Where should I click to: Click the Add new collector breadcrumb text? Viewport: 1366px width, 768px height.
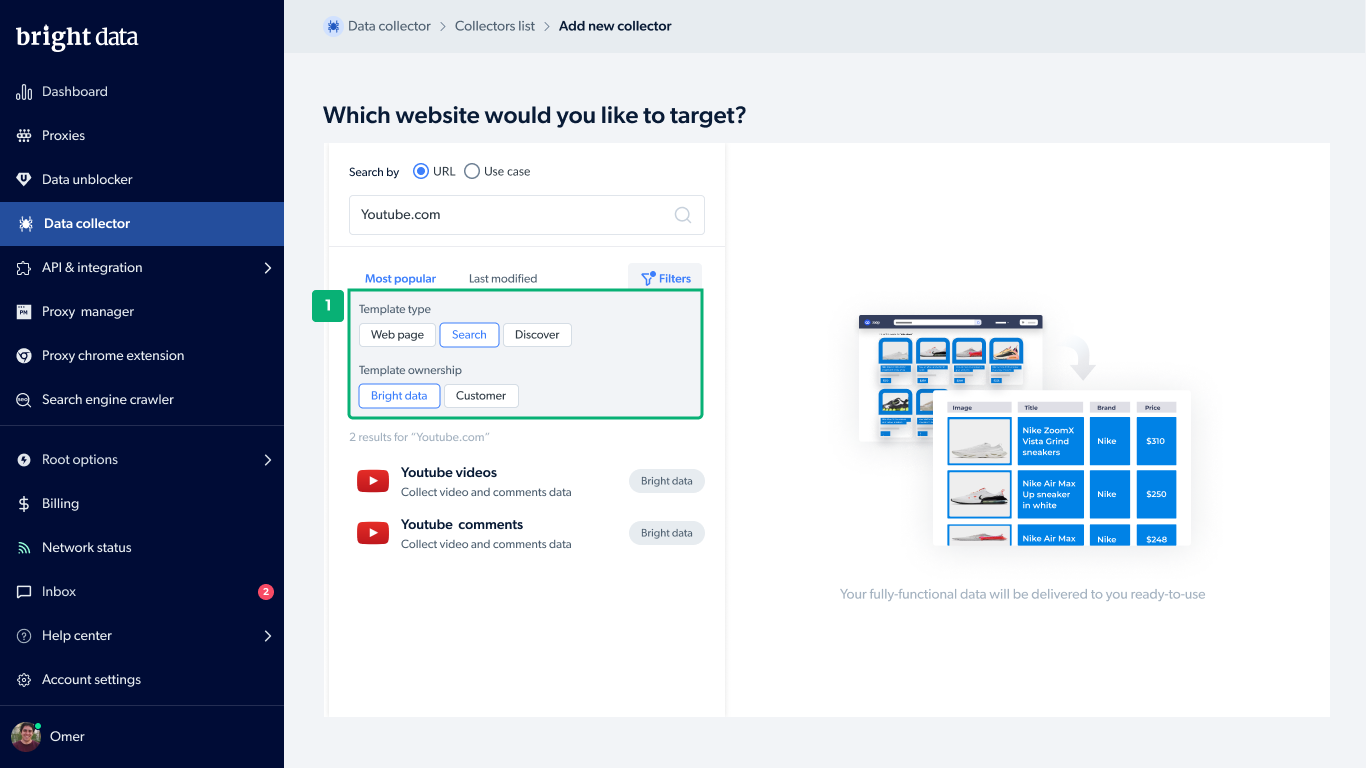coord(615,27)
